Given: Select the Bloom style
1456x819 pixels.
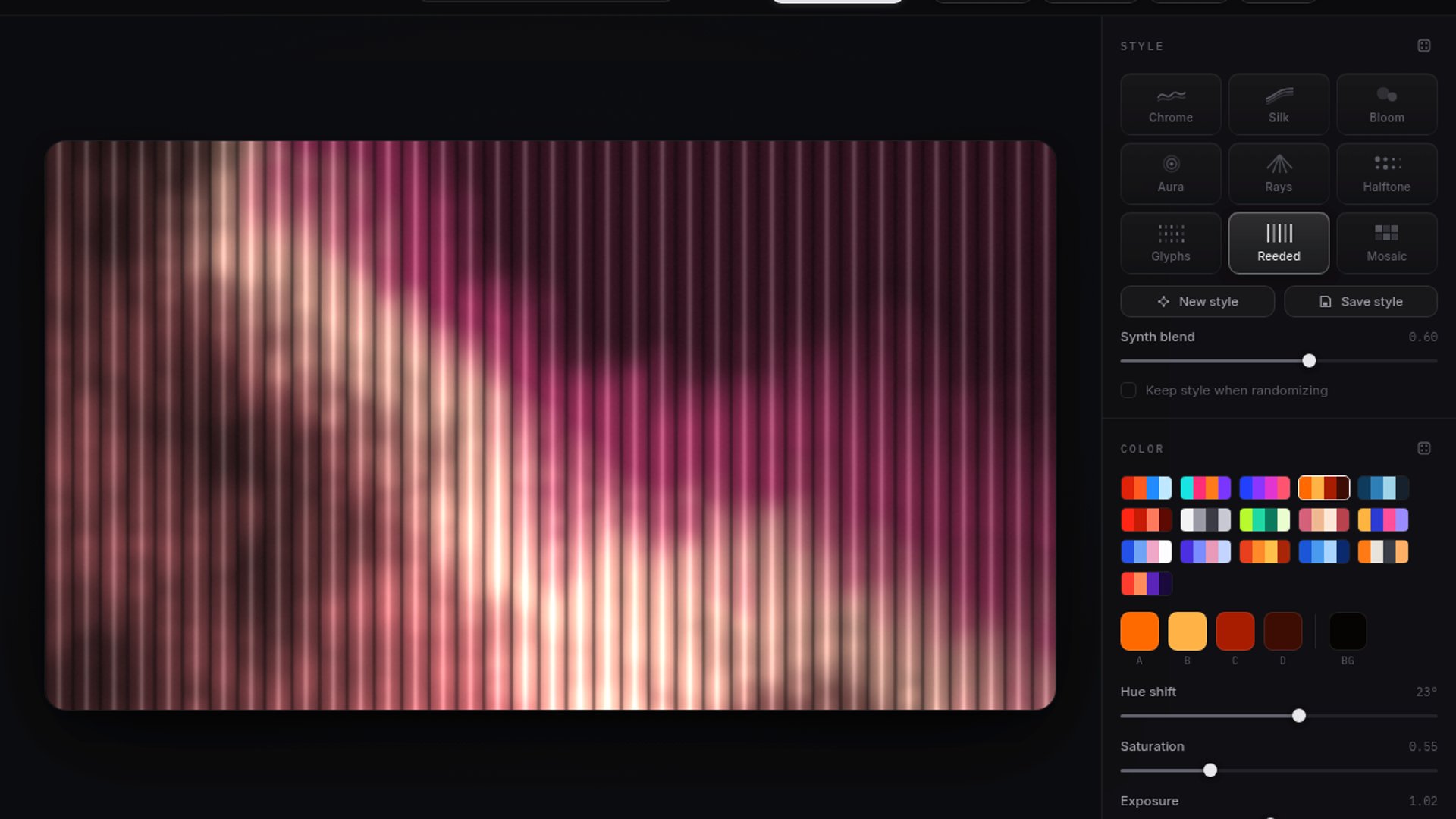Looking at the screenshot, I should (x=1386, y=104).
